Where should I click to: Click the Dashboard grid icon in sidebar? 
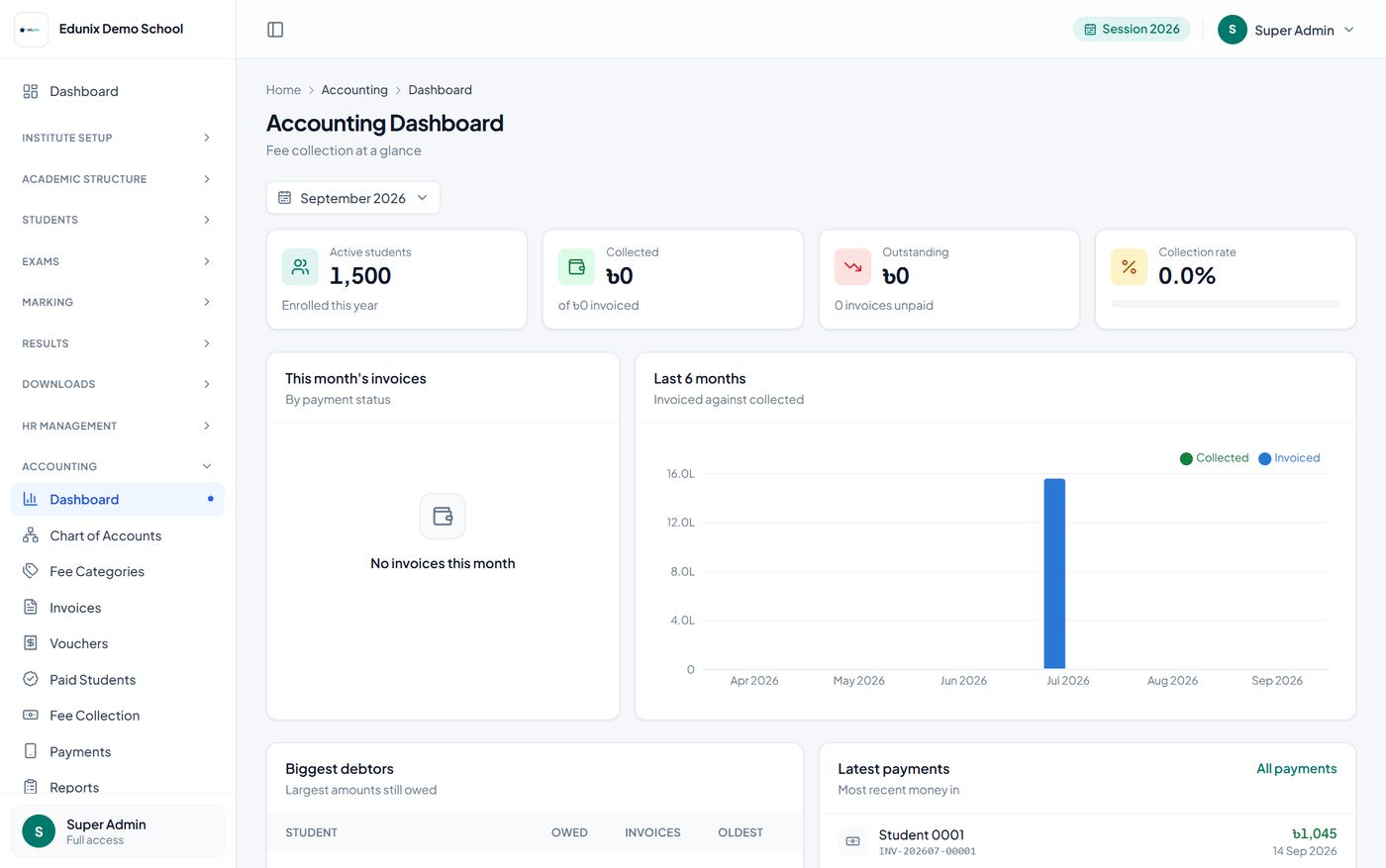31,91
